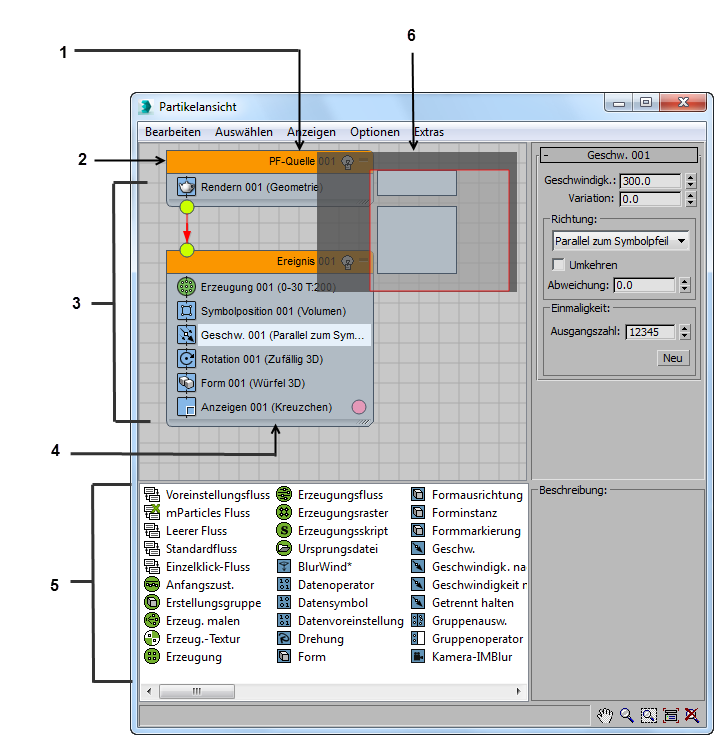Image resolution: width=714 pixels, height=735 pixels.
Task: Select Ursprungsdatei operator
Action: point(327,549)
